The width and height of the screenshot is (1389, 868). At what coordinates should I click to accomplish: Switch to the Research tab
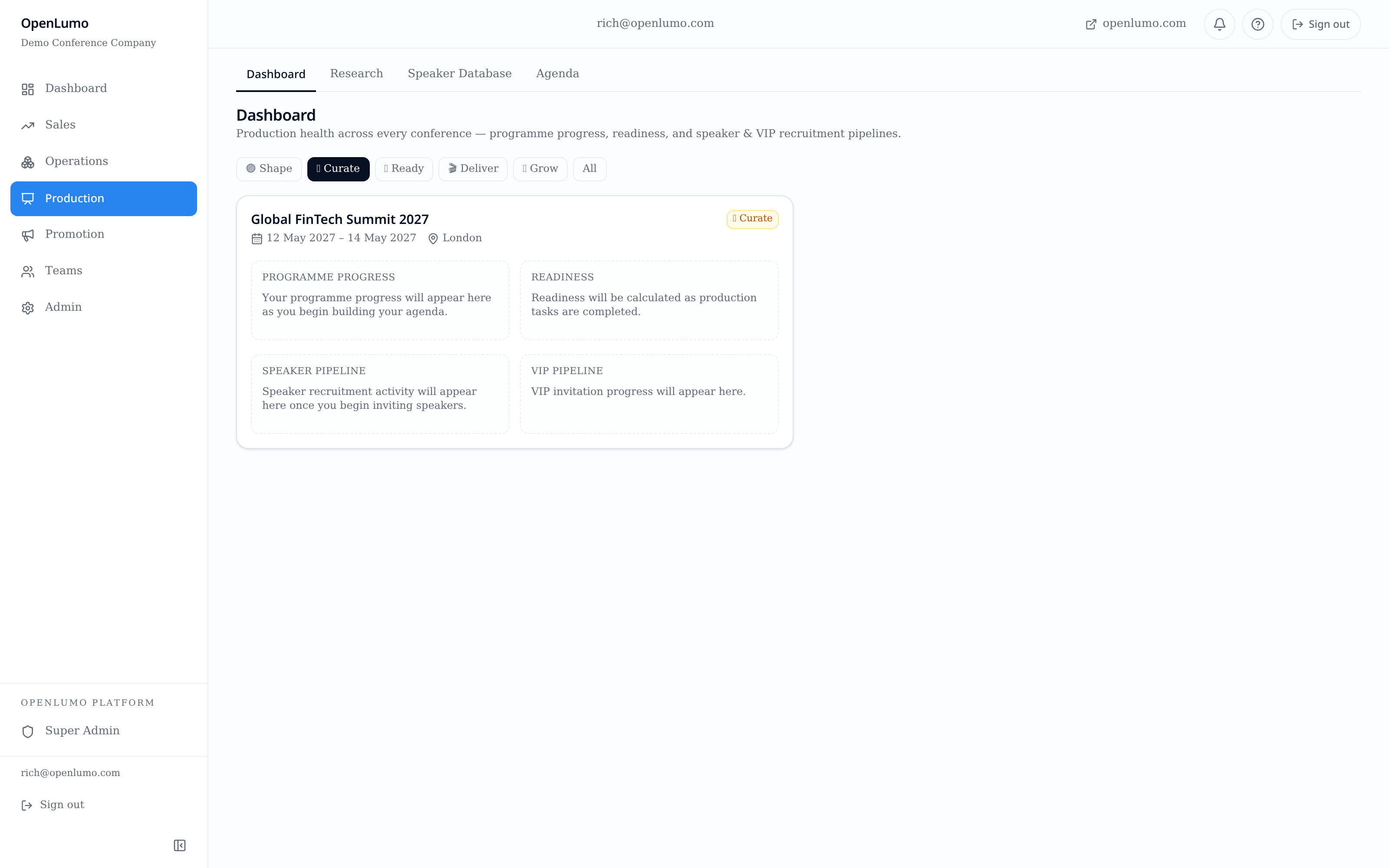click(356, 73)
